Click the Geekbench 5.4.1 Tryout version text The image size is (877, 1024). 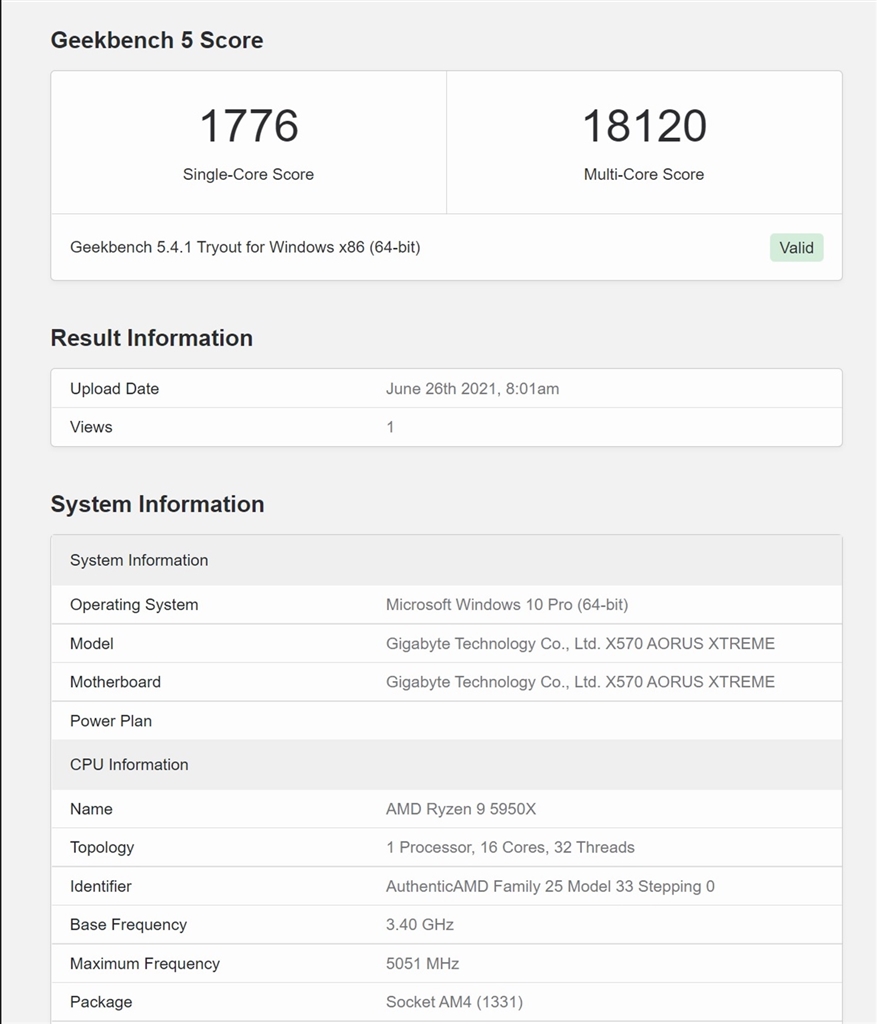245,247
